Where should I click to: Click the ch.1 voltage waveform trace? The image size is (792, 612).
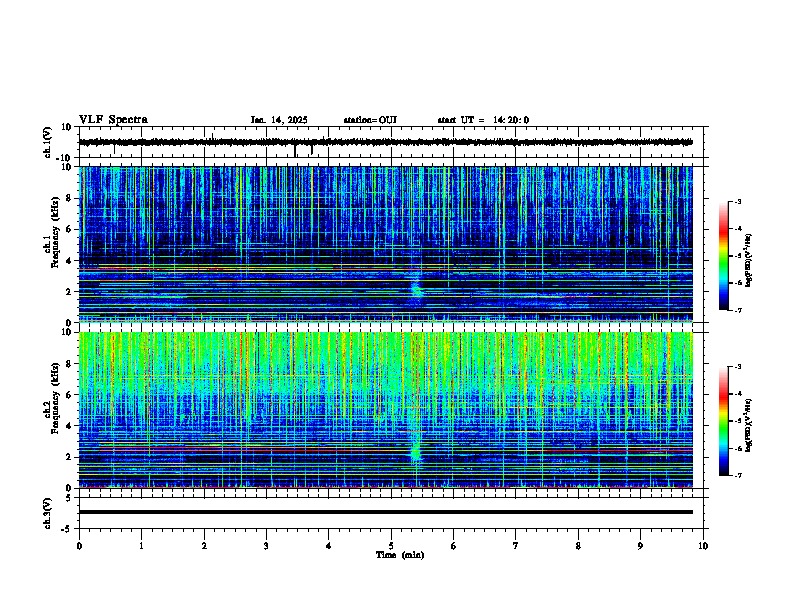[x=385, y=142]
